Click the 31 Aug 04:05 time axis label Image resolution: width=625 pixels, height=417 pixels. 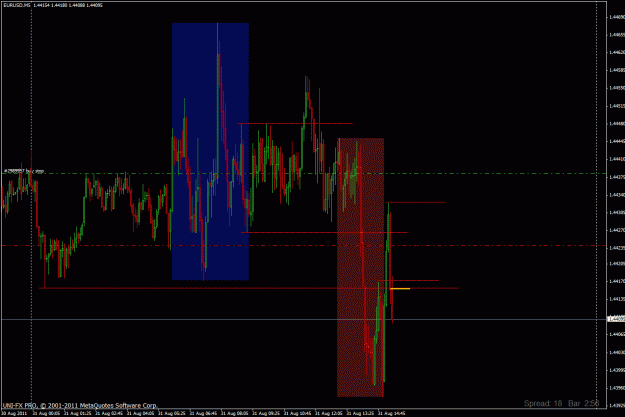[141, 413]
